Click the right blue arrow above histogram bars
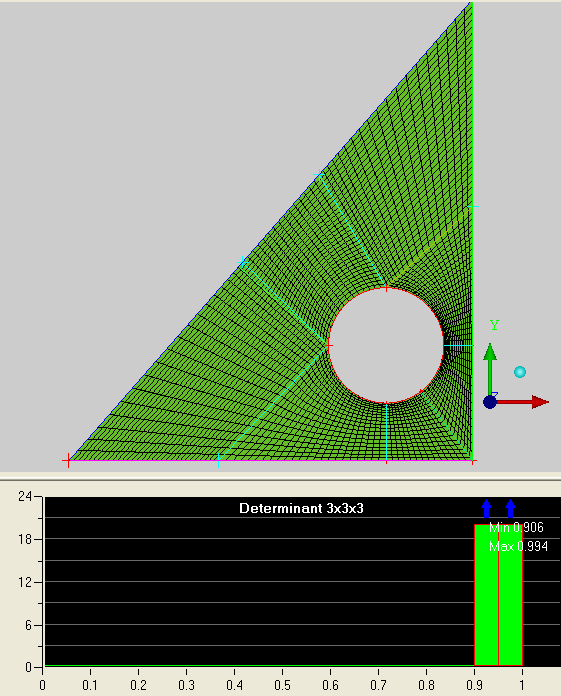The width and height of the screenshot is (561, 696). (x=510, y=508)
